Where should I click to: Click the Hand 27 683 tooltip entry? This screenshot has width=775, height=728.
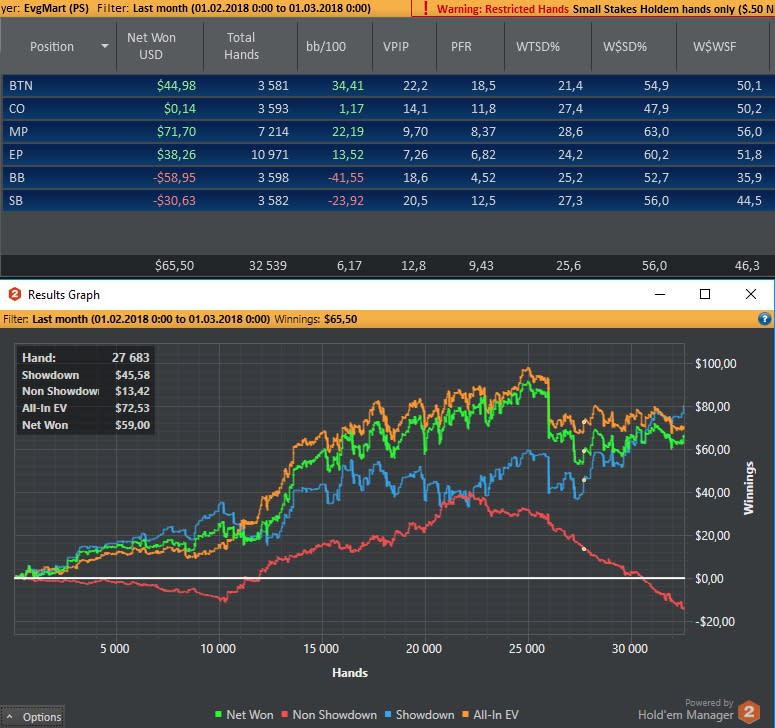(x=86, y=357)
